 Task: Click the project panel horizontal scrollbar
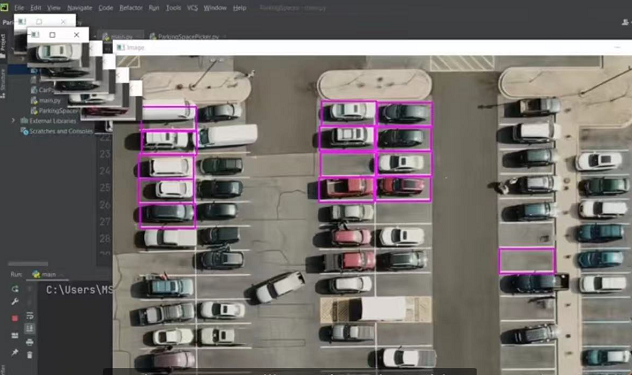[x=28, y=263]
